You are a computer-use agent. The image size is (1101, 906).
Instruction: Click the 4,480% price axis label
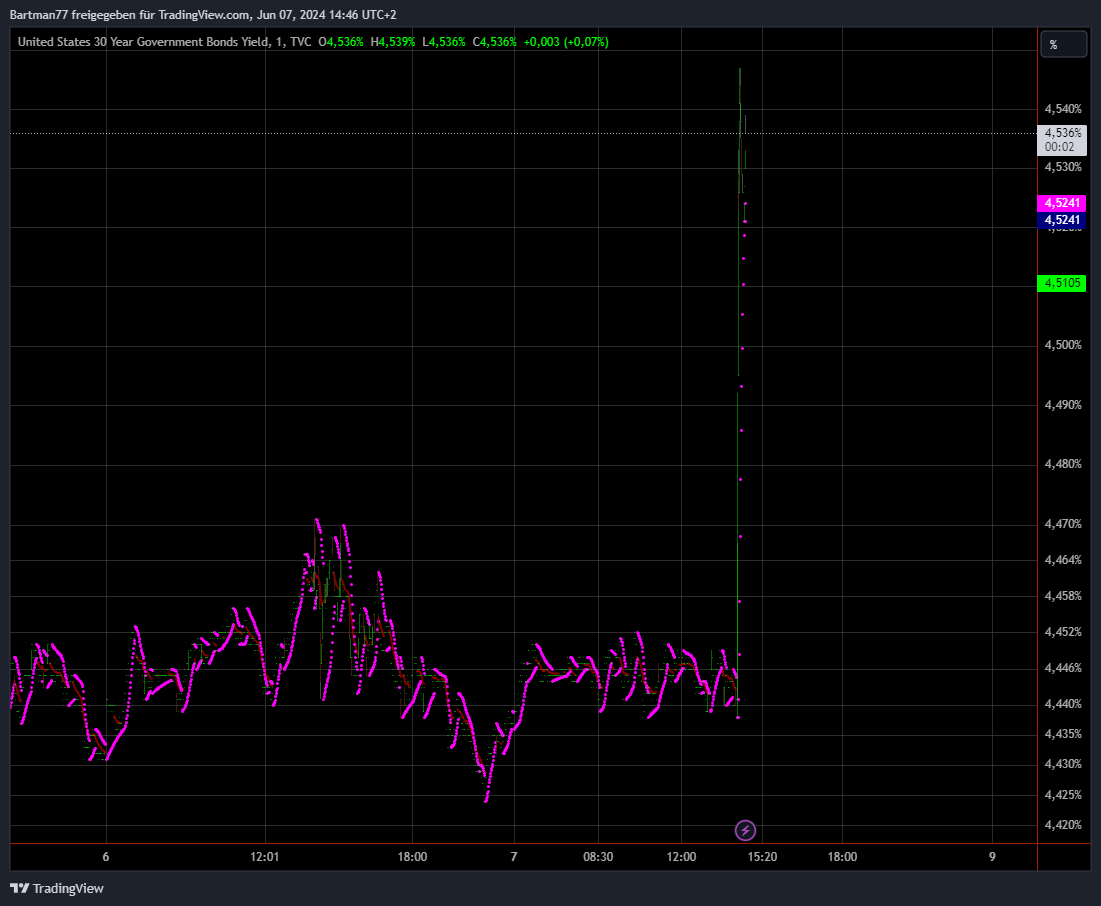pyautogui.click(x=1063, y=464)
